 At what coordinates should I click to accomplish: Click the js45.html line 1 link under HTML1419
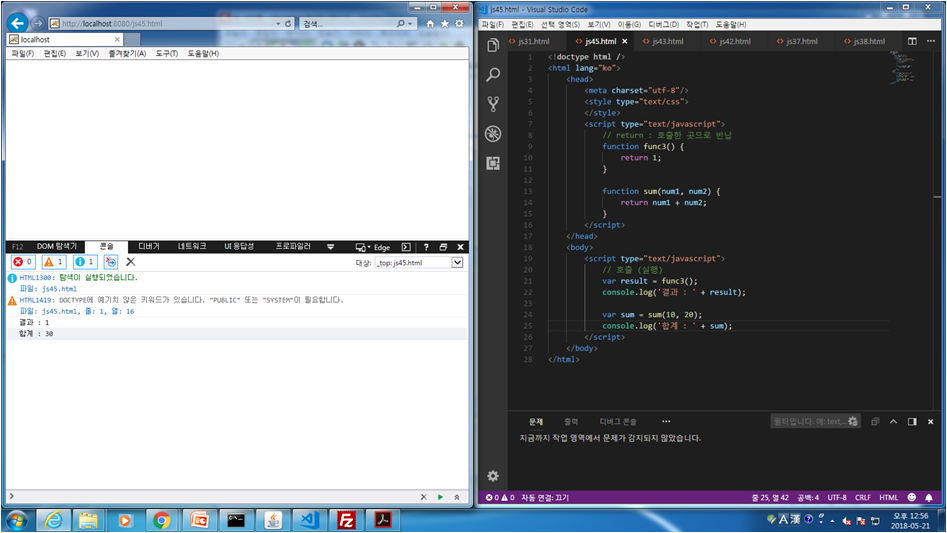coord(88,311)
